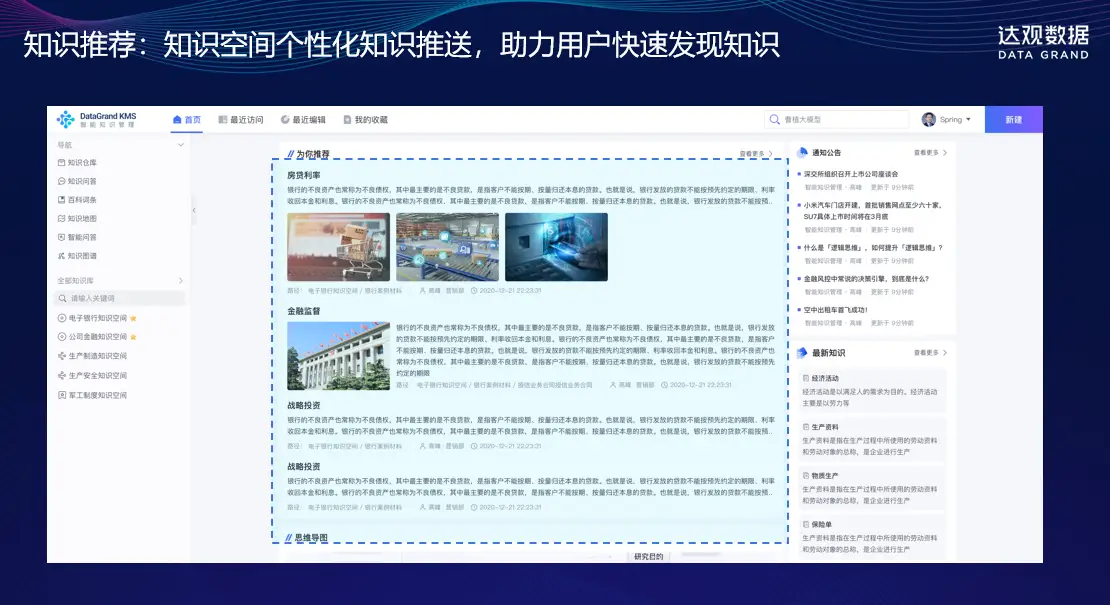1110x605 pixels.
Task: Collapse the left sidebar with arrow handle
Action: (x=193, y=210)
